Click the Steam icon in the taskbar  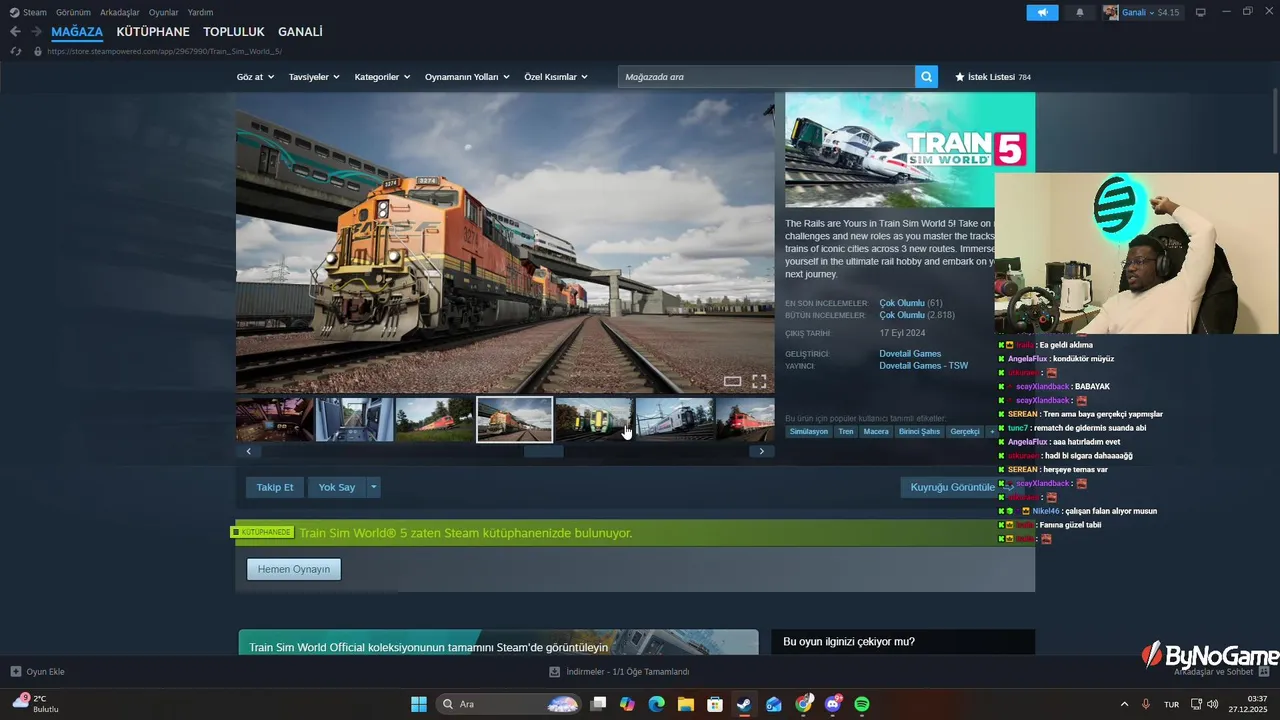pyautogui.click(x=744, y=704)
